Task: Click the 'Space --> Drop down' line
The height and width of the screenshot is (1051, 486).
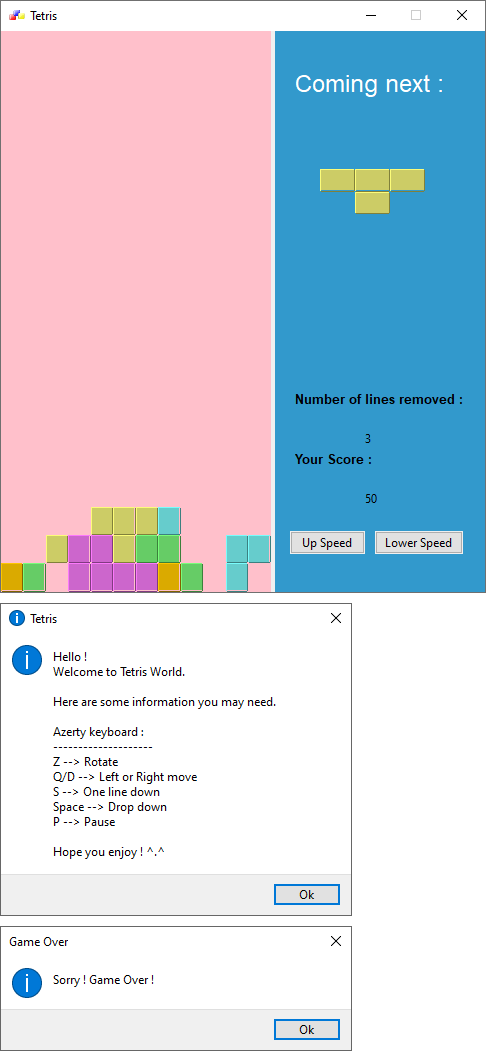Action: [x=110, y=807]
